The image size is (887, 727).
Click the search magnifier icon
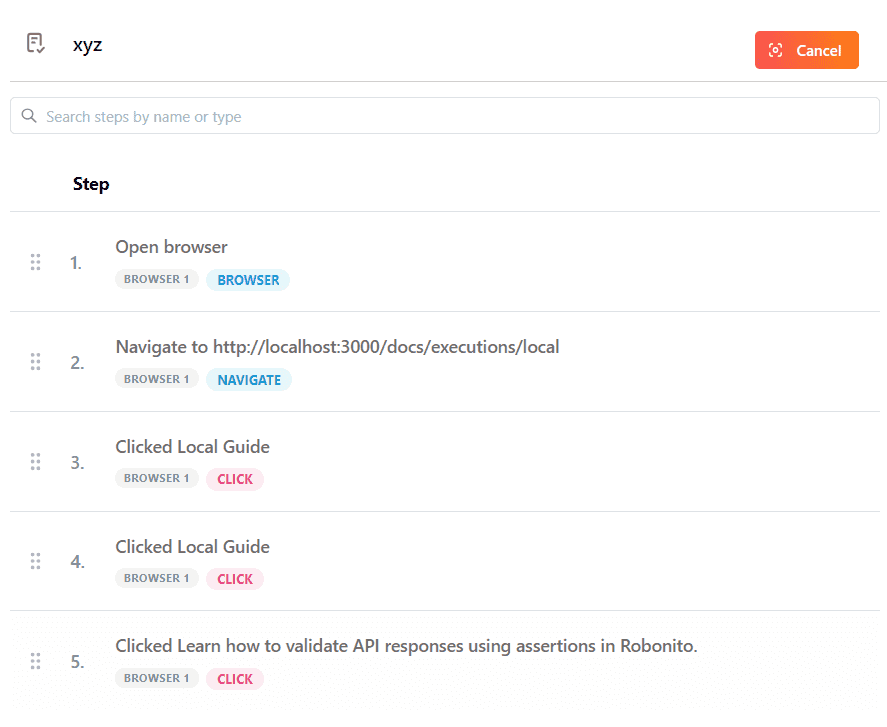click(29, 116)
